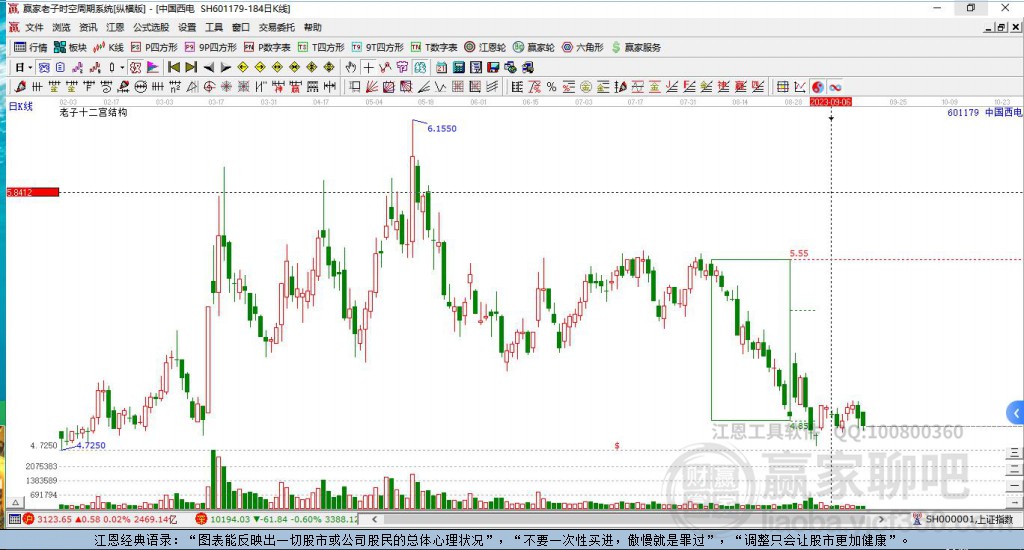Toggle the magenta triangle flag icon
1024x550 pixels.
click(153, 67)
